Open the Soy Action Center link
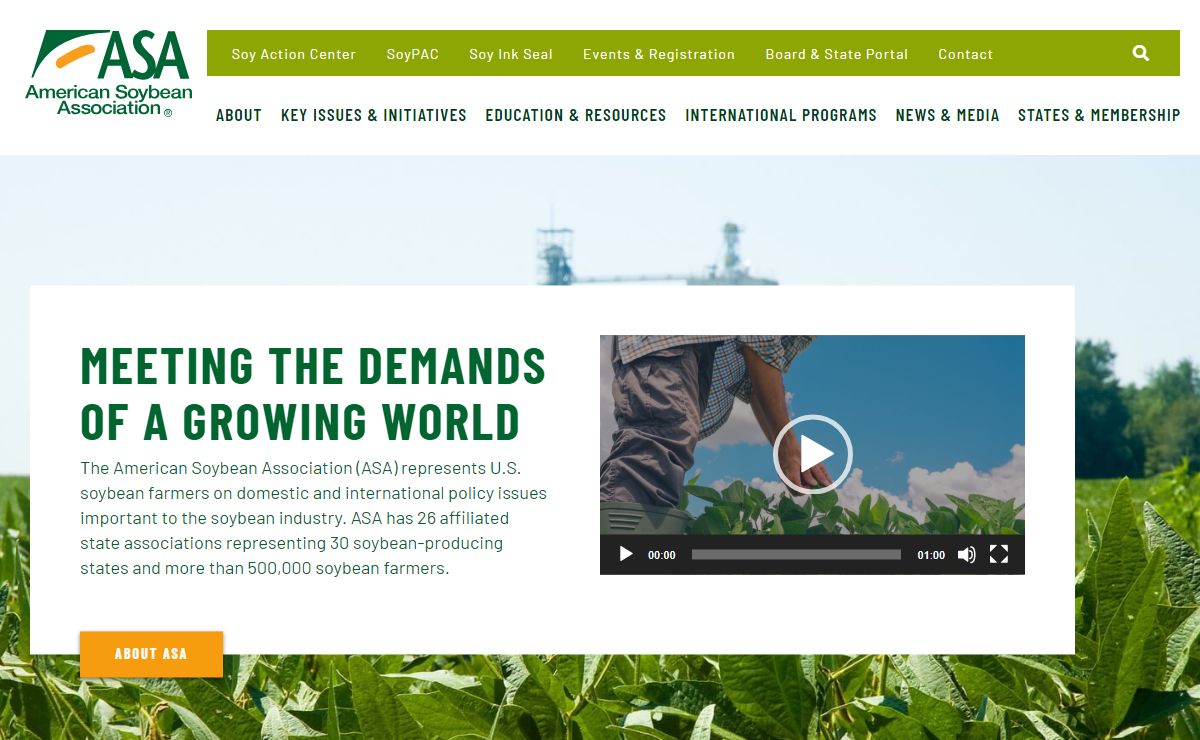Screen dimensions: 1200x740 294,54
